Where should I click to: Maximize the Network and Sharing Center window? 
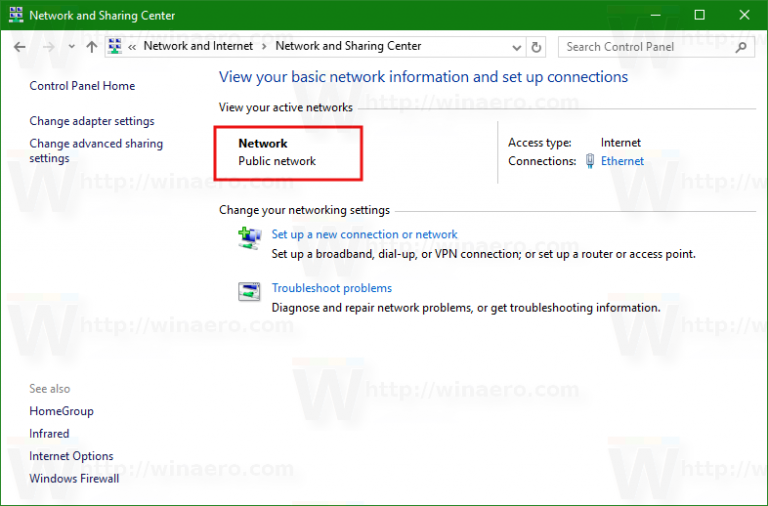pos(700,15)
